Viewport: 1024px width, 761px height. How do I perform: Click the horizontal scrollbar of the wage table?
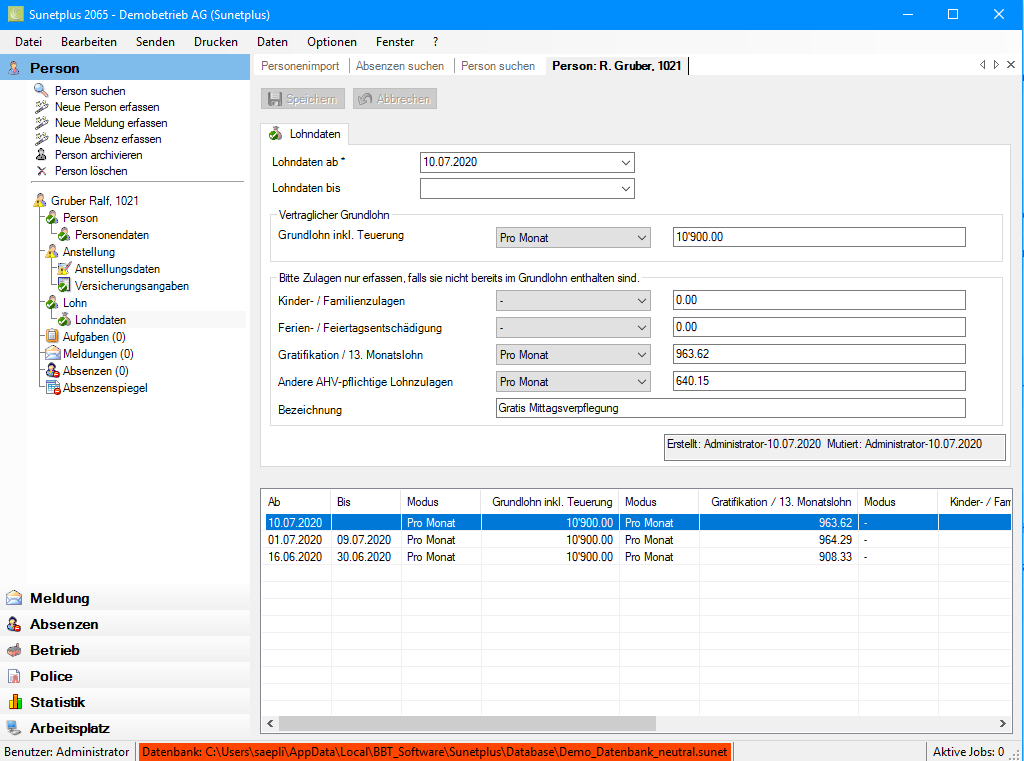pyautogui.click(x=467, y=724)
